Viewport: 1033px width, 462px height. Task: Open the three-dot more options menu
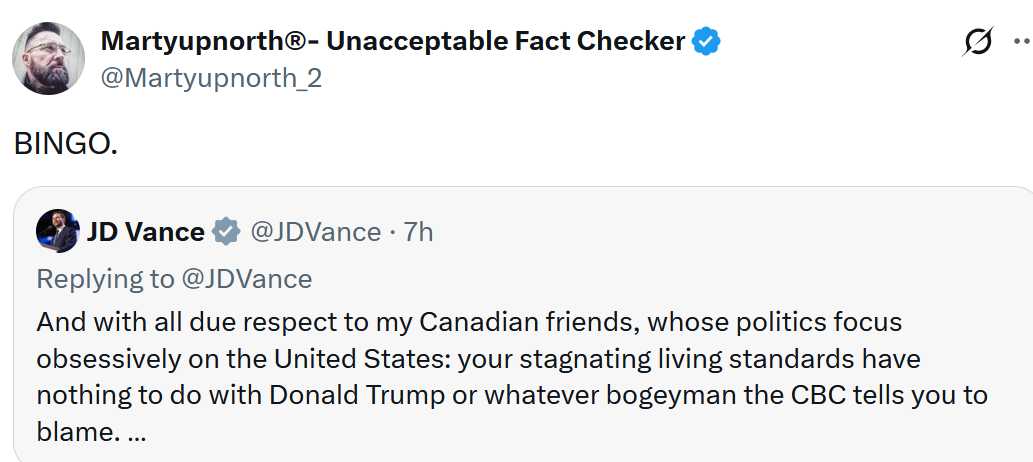point(1020,42)
